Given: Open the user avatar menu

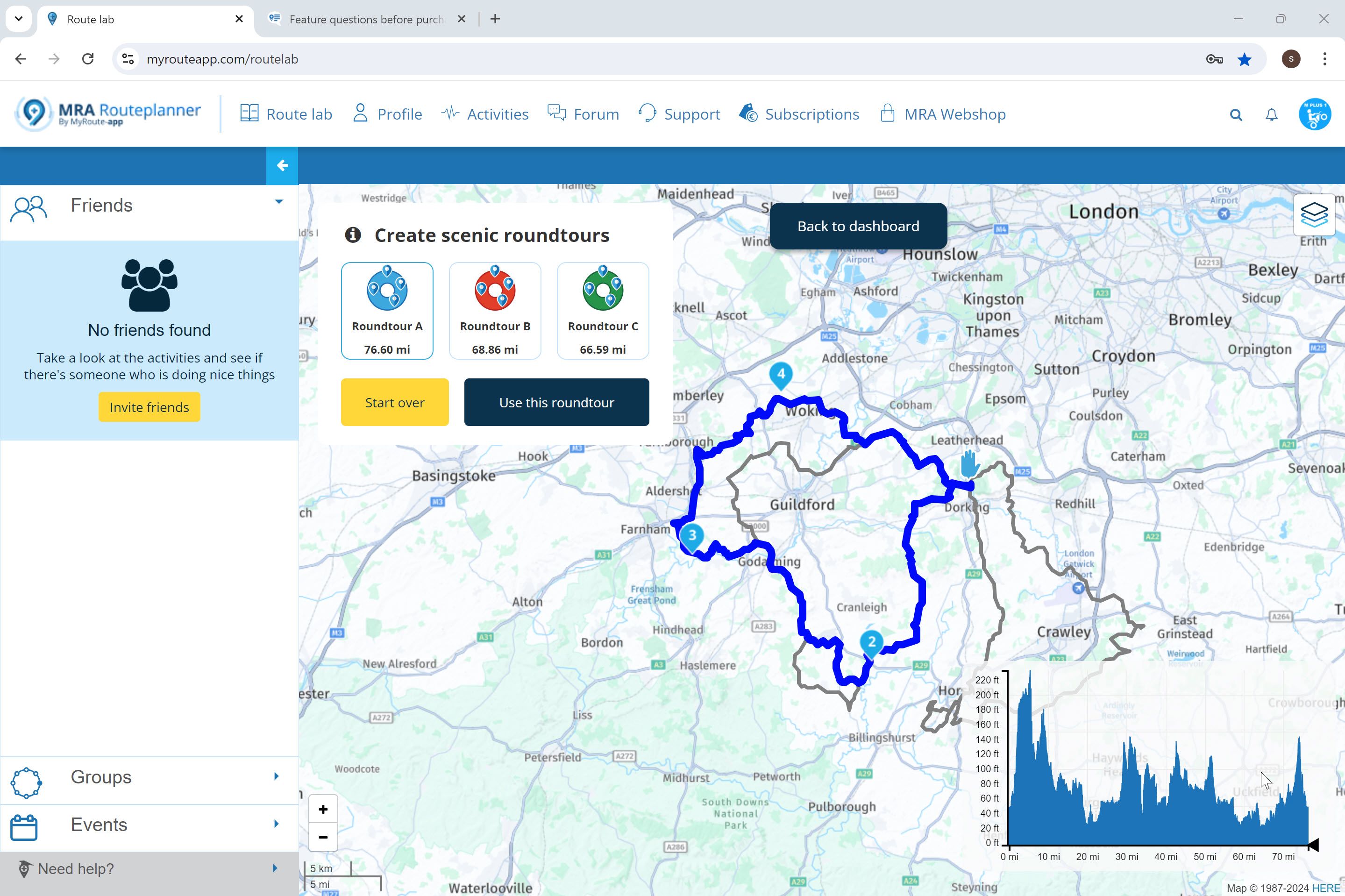Looking at the screenshot, I should point(1315,114).
